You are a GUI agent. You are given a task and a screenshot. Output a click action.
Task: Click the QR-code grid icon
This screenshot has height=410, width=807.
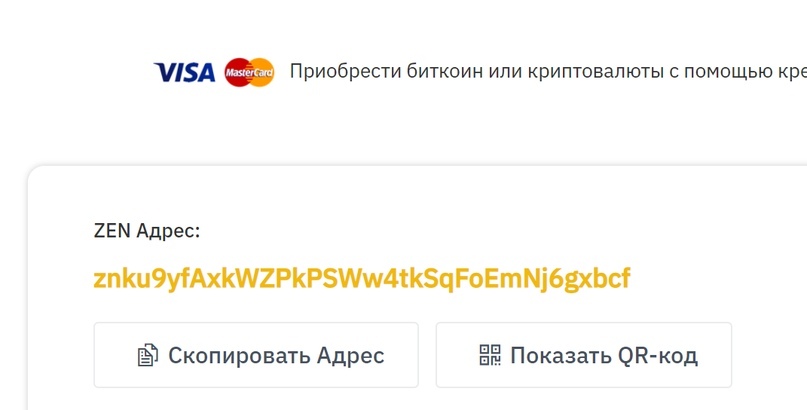tap(490, 355)
